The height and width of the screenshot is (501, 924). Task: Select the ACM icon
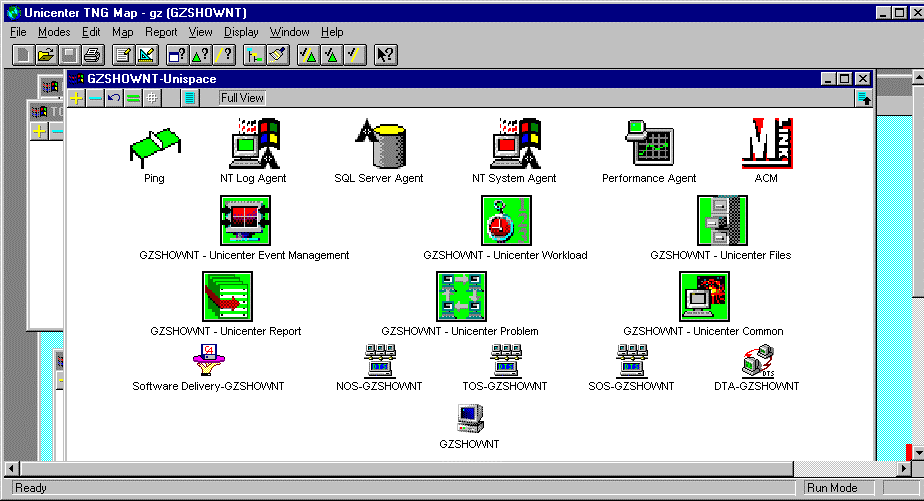click(767, 144)
